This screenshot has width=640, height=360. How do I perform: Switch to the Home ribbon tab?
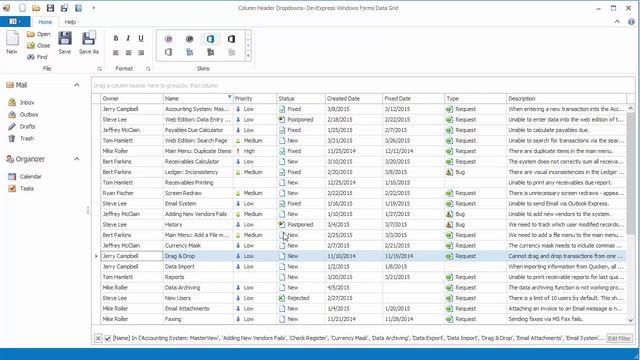click(x=45, y=22)
